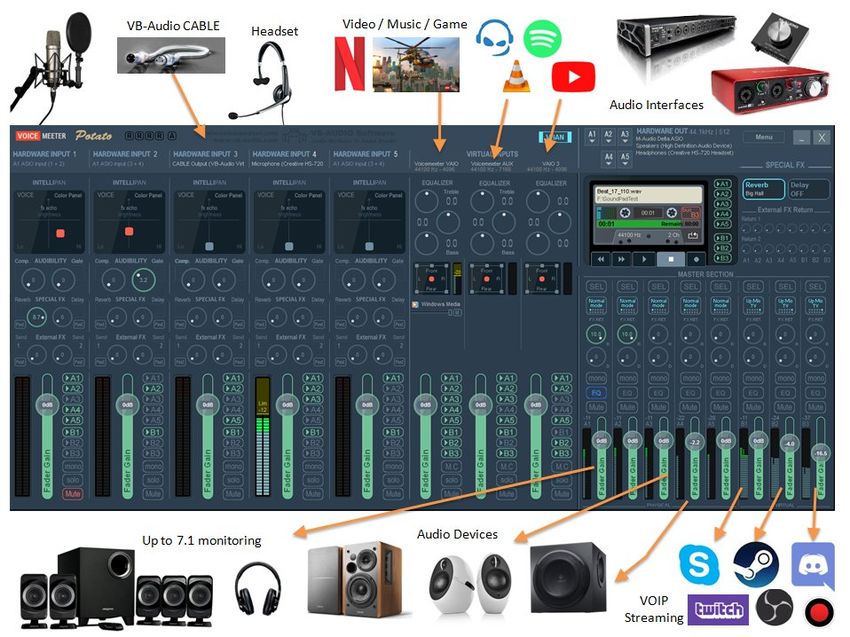Open the main Menu button

coord(764,137)
